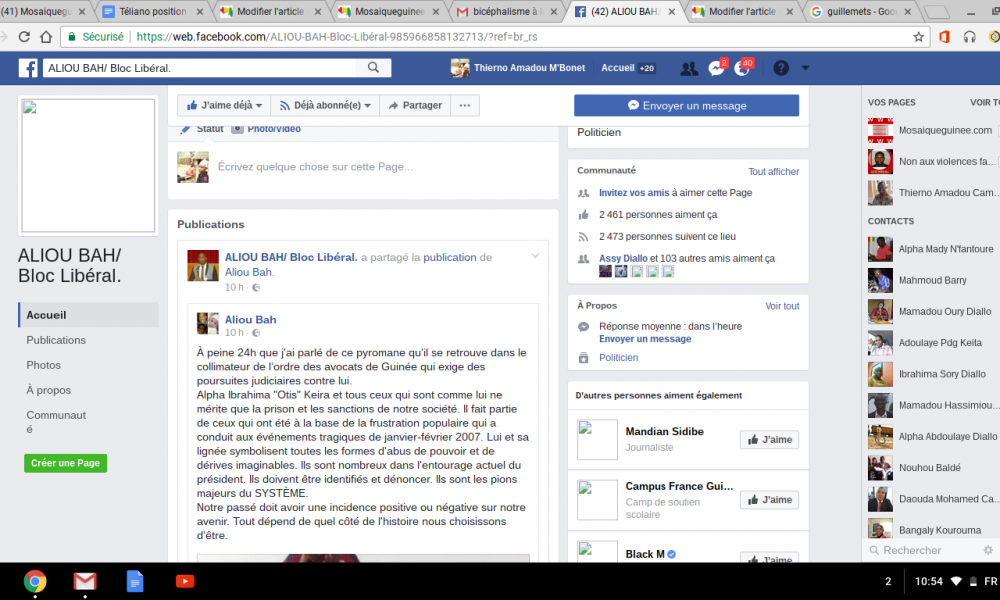The image size is (1000, 600).
Task: Click the help question mark icon
Action: 781,68
